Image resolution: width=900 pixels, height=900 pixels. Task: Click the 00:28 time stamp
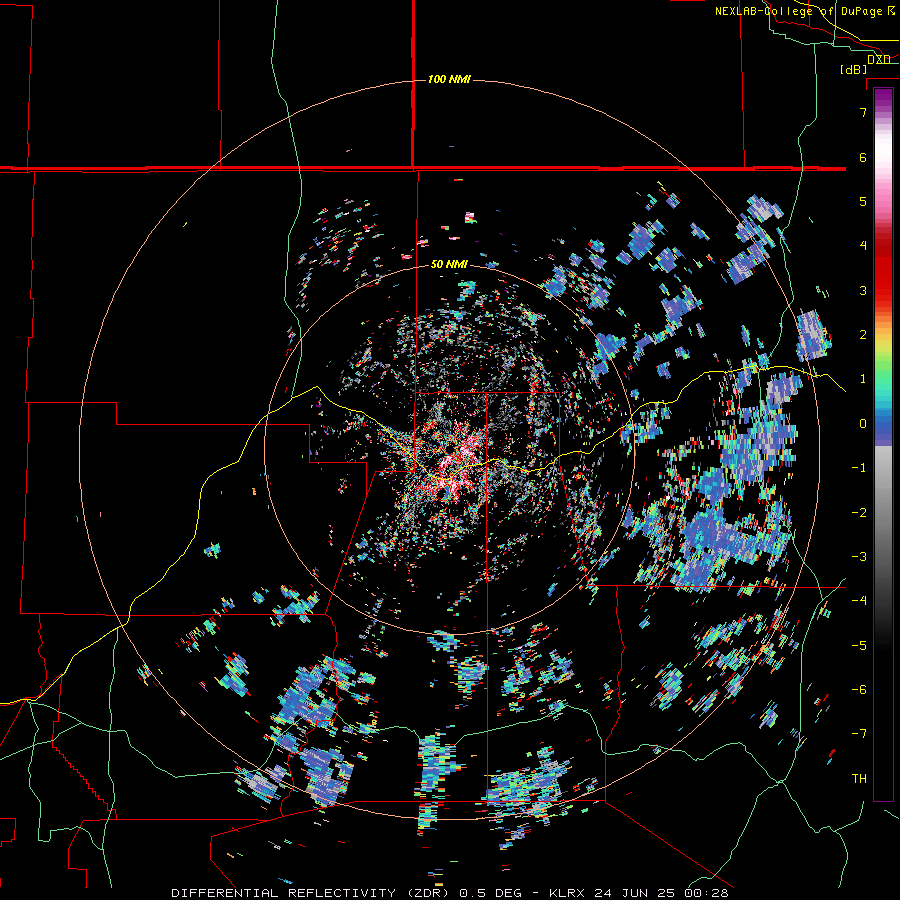709,893
